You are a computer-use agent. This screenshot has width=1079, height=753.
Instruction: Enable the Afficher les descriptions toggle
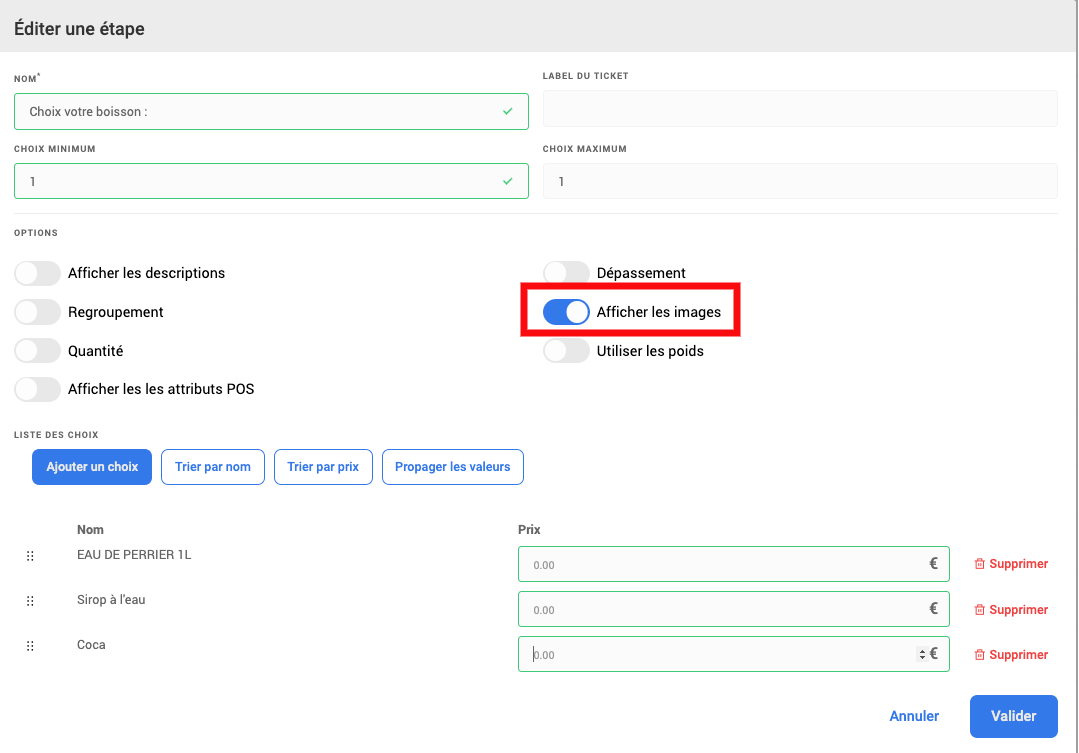pos(38,273)
